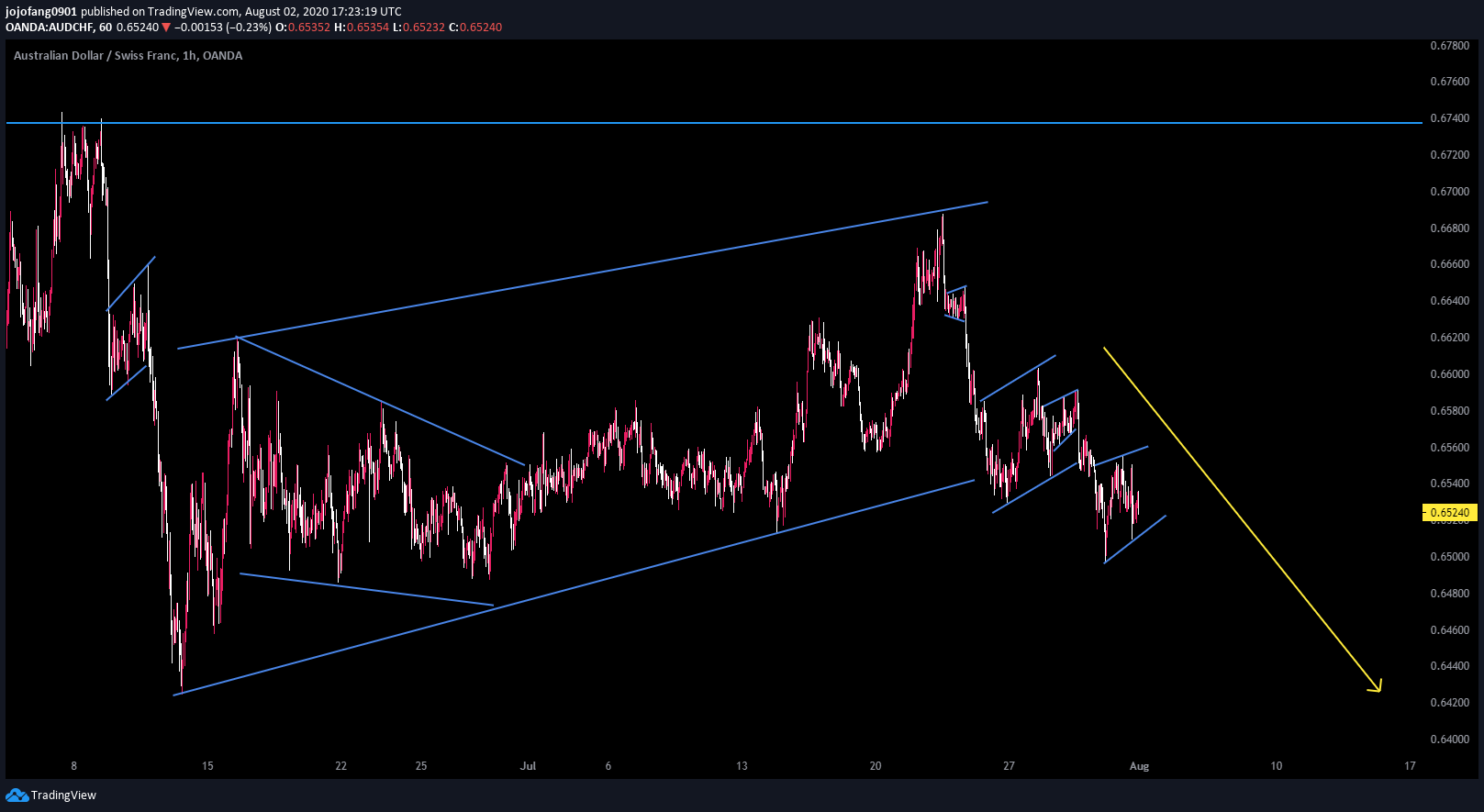Screen dimensions: 1484x812
Task: Click the OANDA:AUDCHF symbol label
Action: tap(50, 28)
